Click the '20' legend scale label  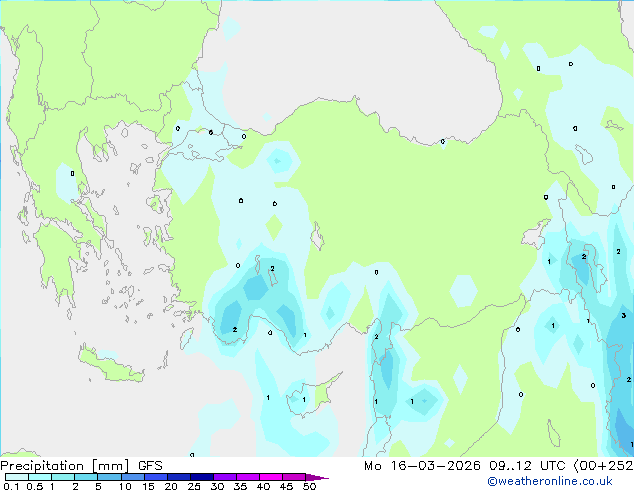pyautogui.click(x=171, y=486)
